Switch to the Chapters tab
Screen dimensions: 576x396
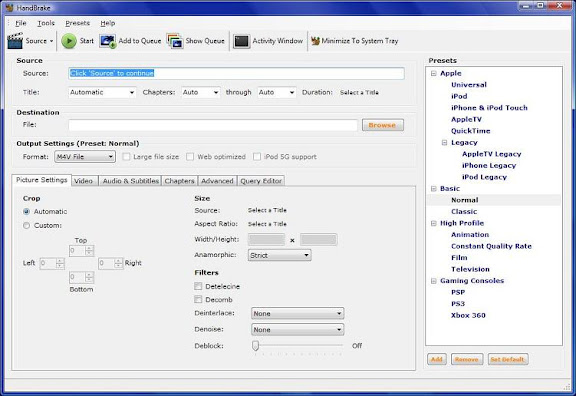179,181
